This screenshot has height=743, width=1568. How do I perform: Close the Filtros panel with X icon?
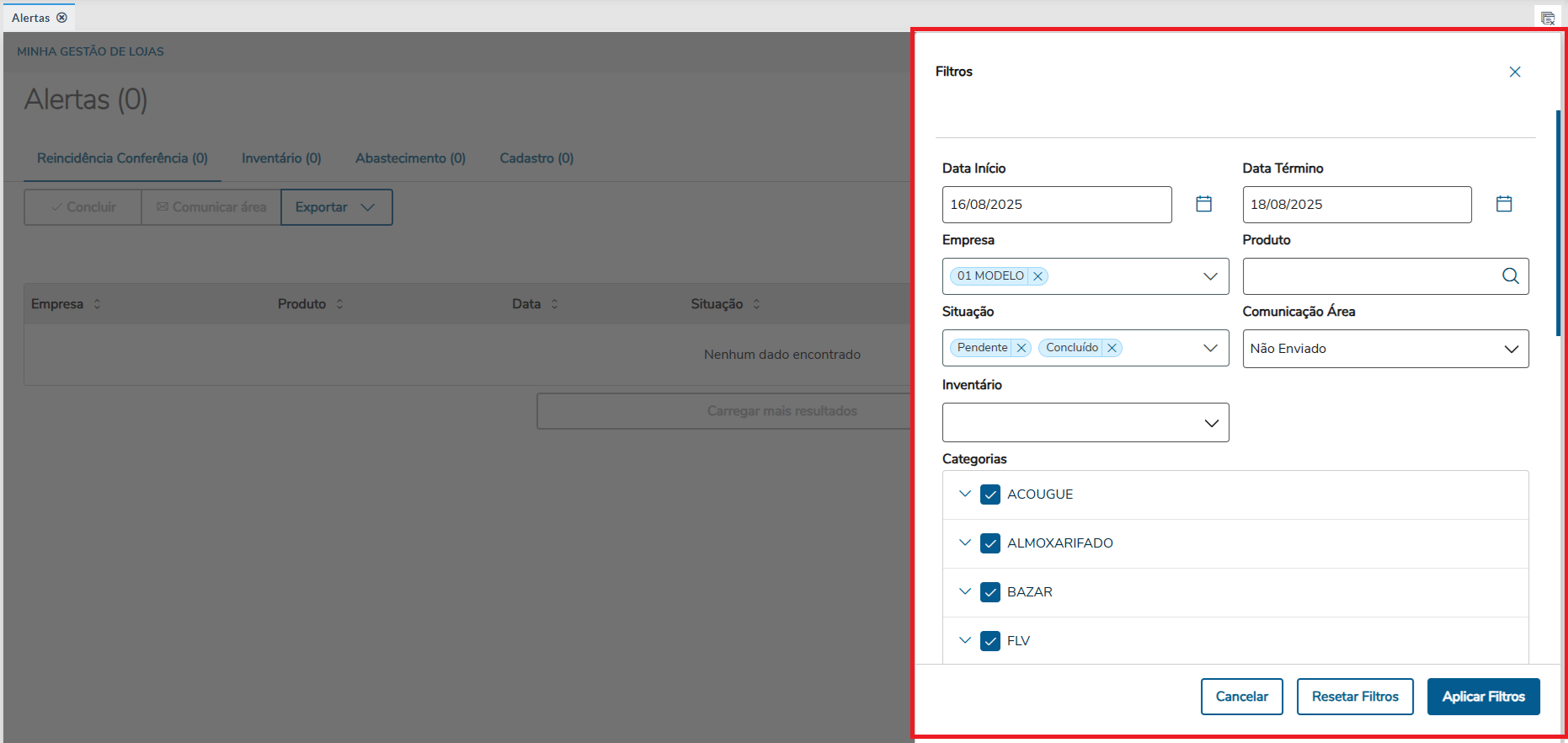pos(1515,72)
